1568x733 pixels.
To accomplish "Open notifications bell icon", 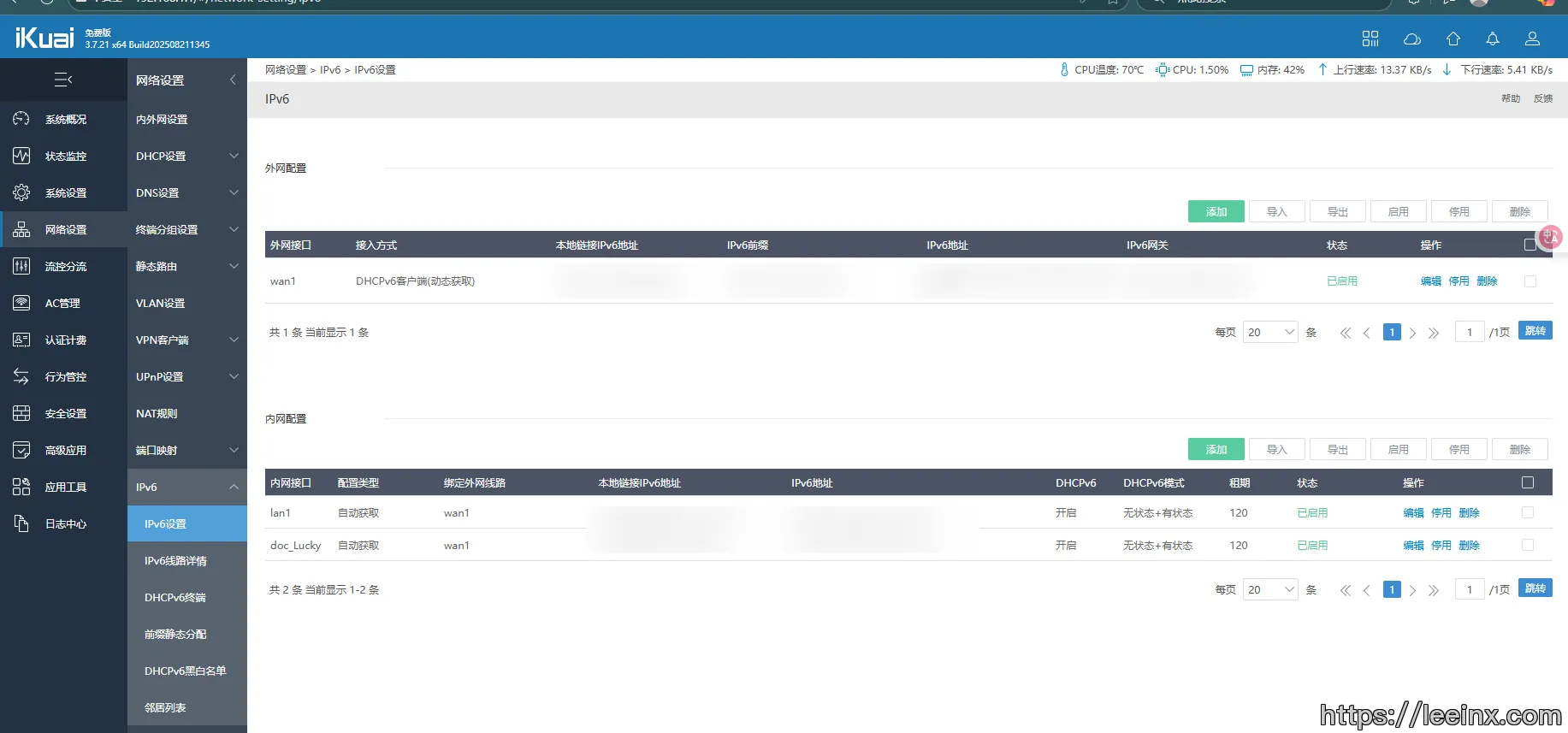I will tap(1492, 39).
